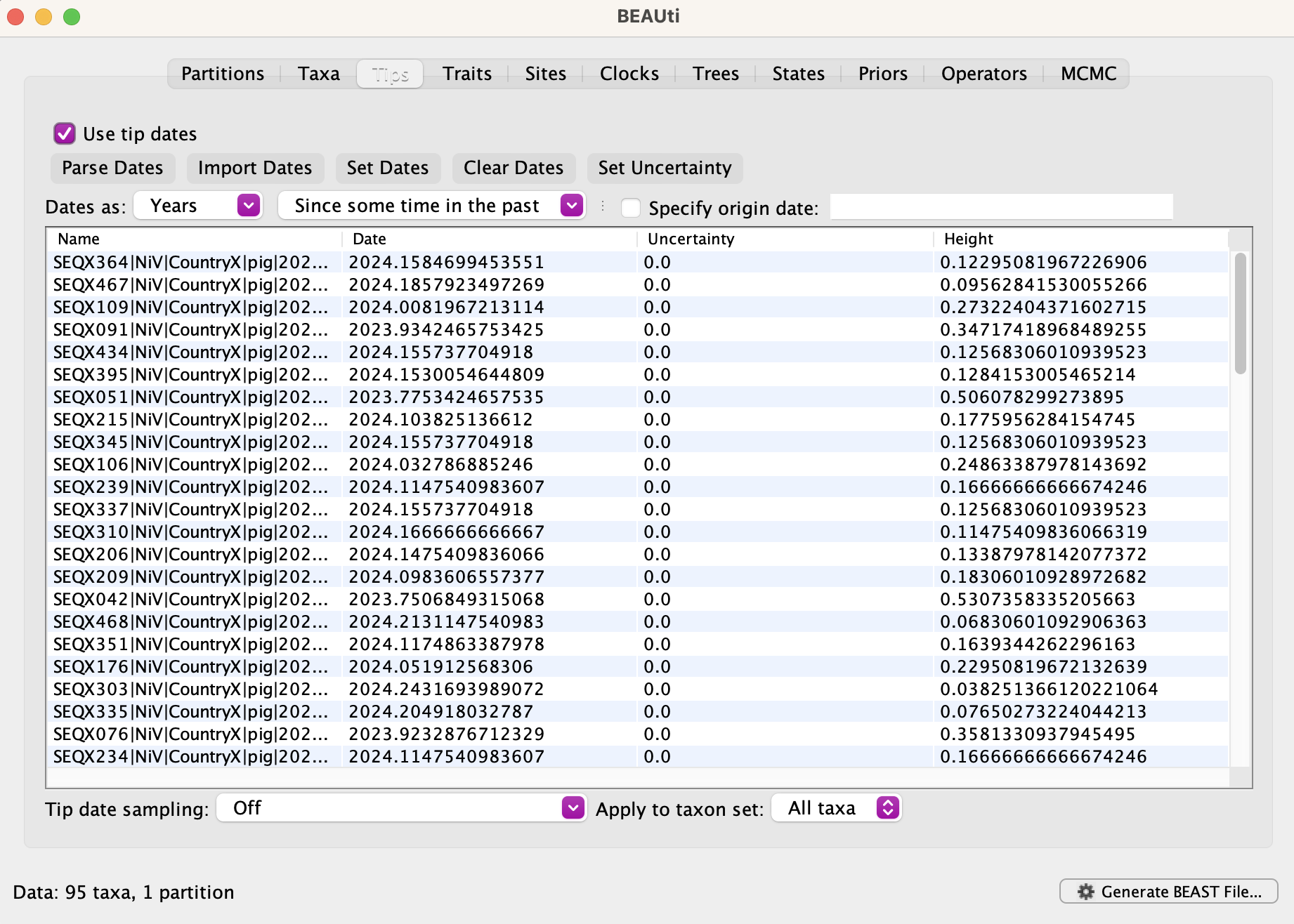Click the Clear Dates button
This screenshot has height=924, width=1294.
514,168
